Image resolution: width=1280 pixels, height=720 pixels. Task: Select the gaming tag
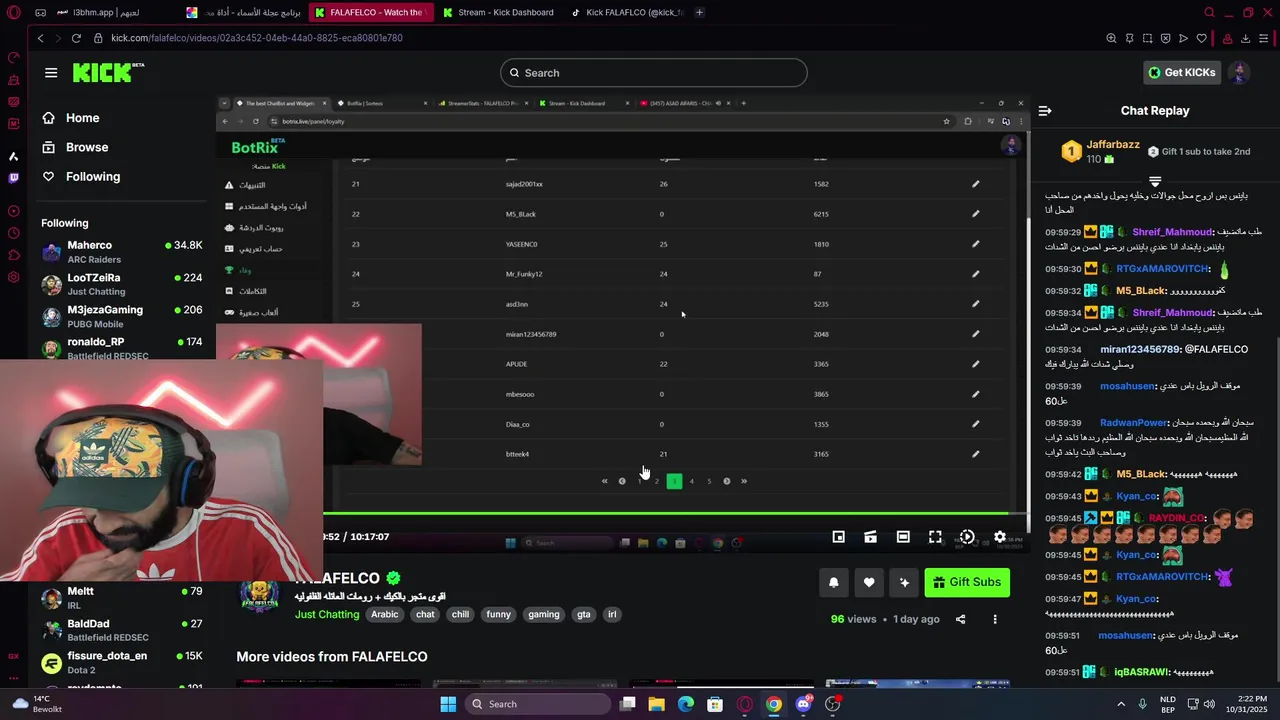pyautogui.click(x=544, y=615)
